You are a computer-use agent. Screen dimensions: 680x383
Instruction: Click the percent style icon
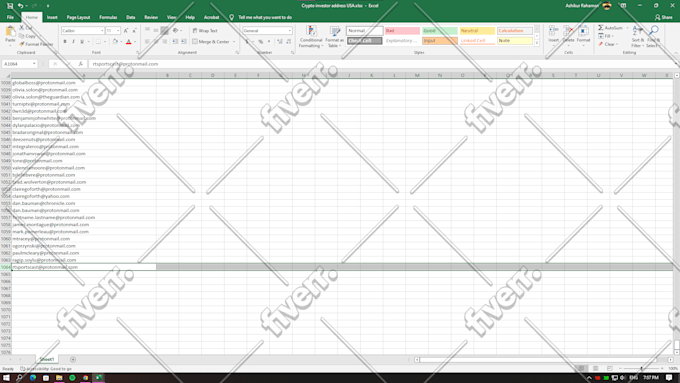tap(261, 42)
